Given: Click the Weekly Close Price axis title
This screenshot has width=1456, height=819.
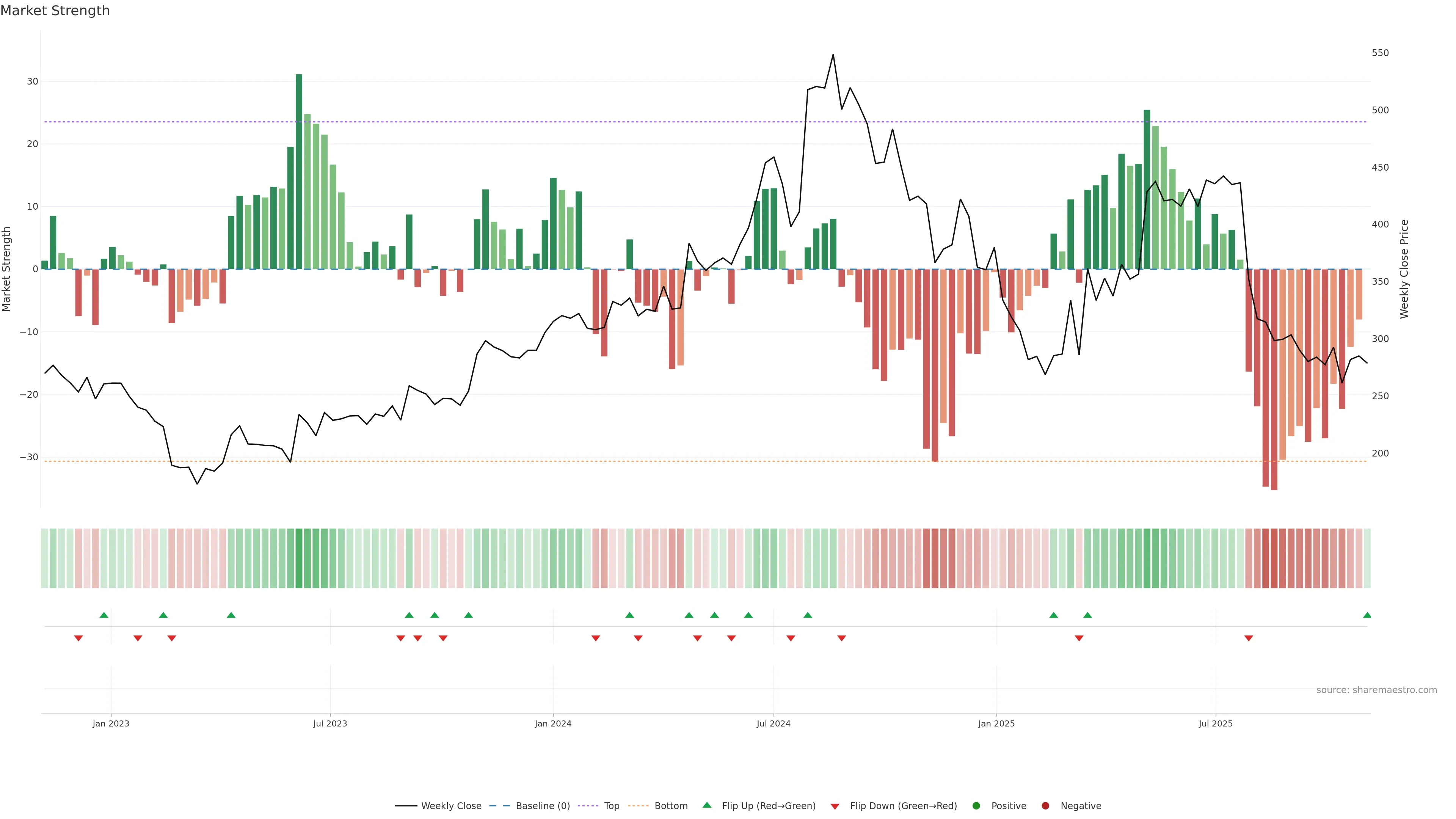Looking at the screenshot, I should pyautogui.click(x=1404, y=269).
